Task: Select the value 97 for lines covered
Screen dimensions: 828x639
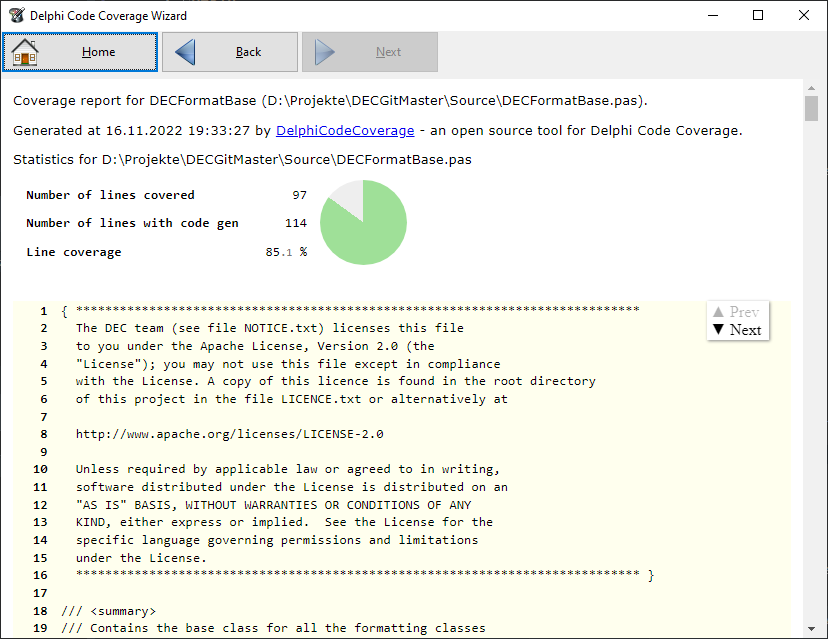Action: pyautogui.click(x=299, y=195)
